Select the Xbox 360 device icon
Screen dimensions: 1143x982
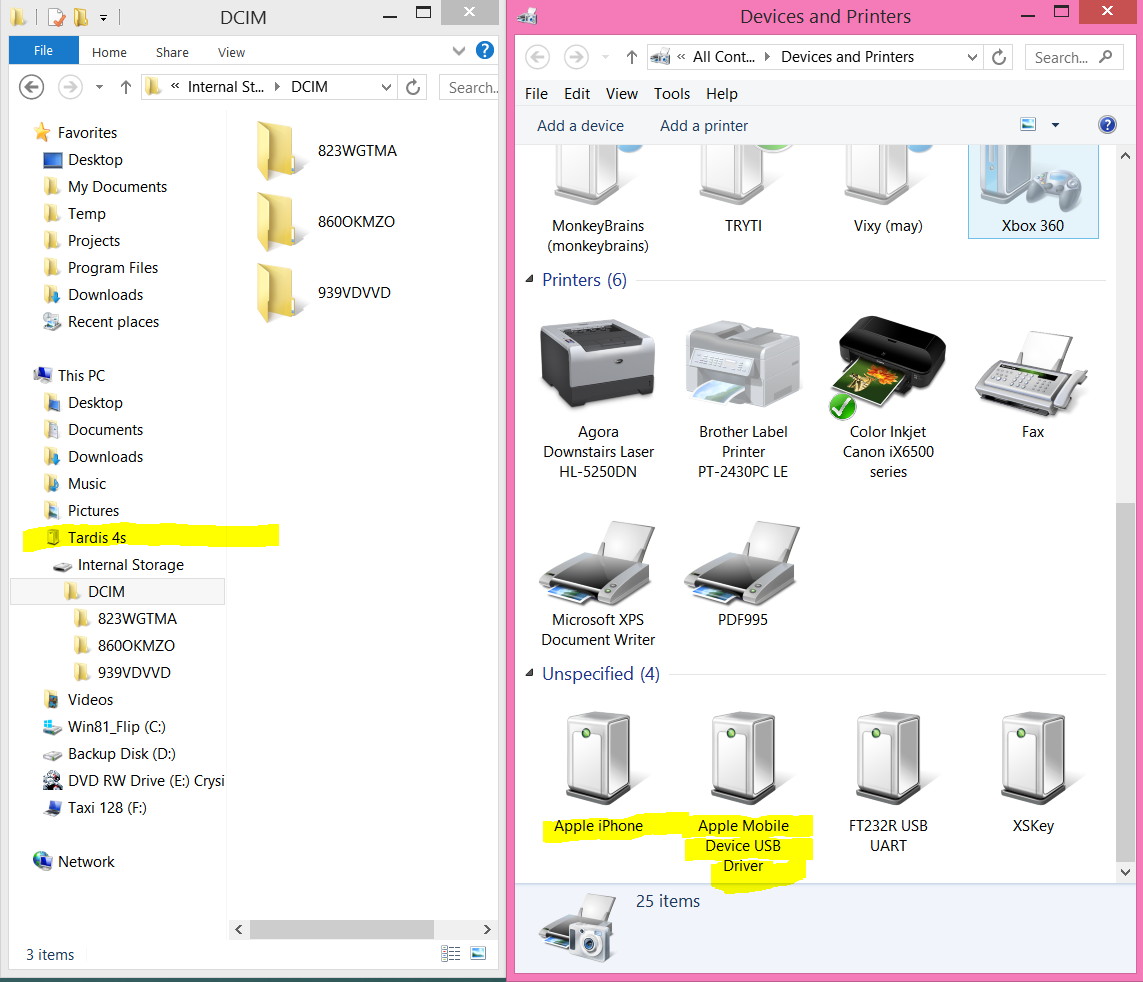[x=1032, y=176]
